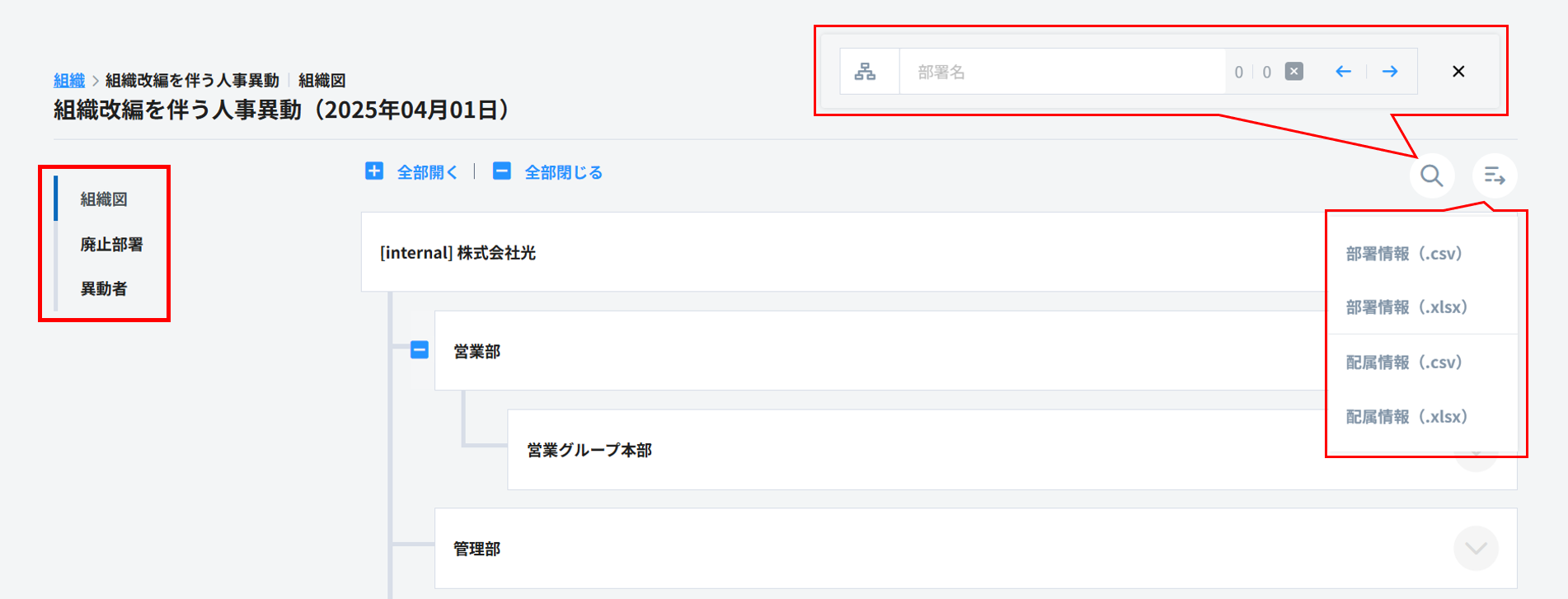Select 配属情報 (.xlsx) from menu
Viewport: 1568px width, 599px height.
[x=1406, y=417]
